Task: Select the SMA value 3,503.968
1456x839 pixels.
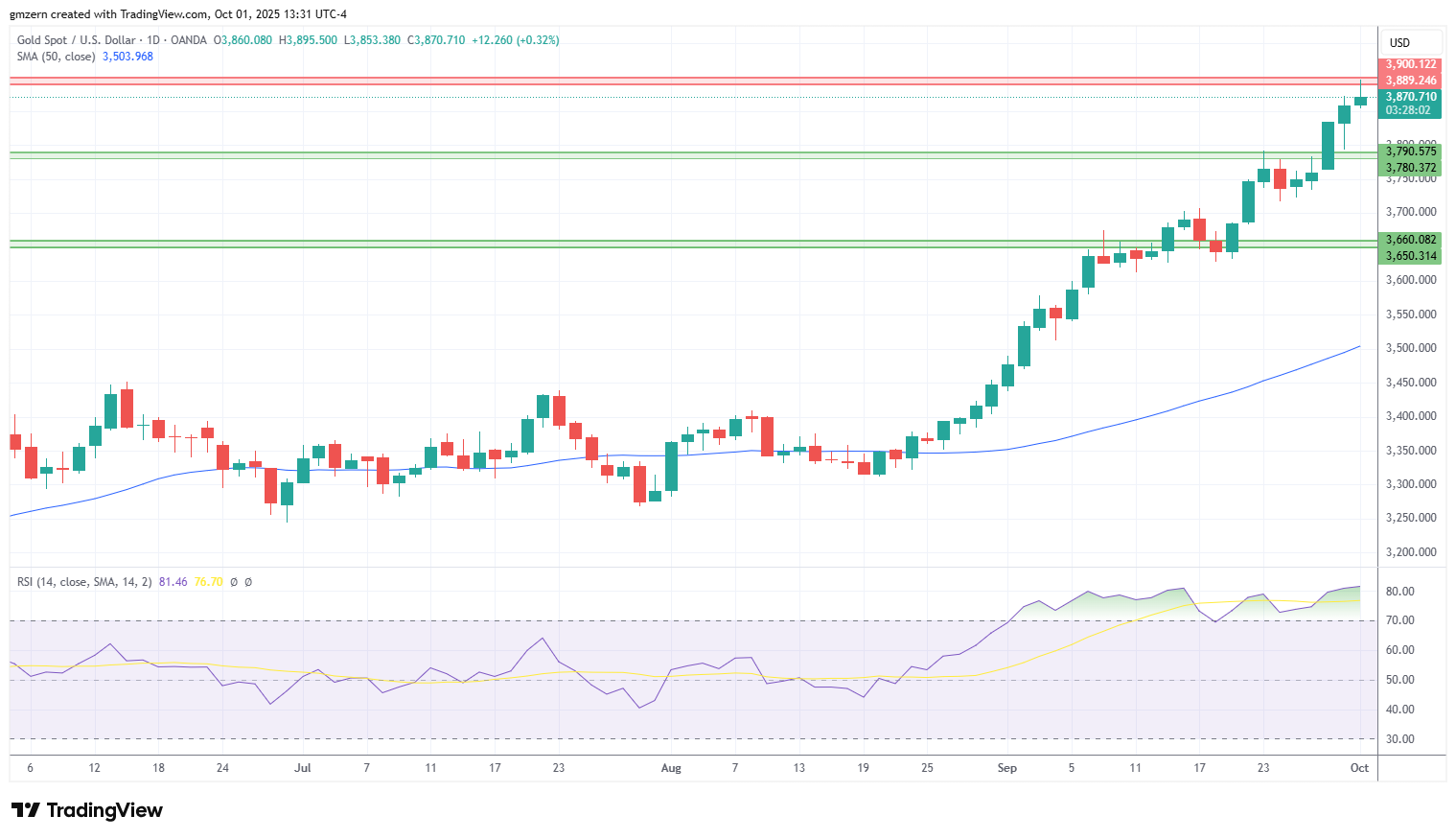Action: [127, 57]
